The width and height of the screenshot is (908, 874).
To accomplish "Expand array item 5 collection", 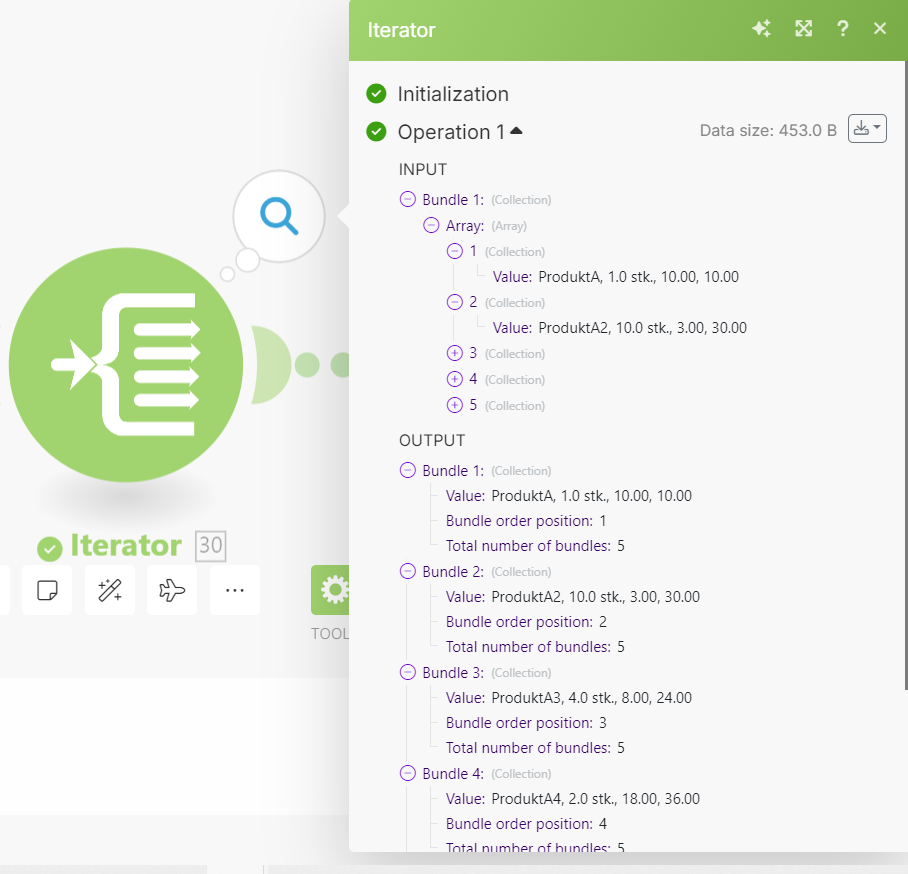I will tap(455, 405).
